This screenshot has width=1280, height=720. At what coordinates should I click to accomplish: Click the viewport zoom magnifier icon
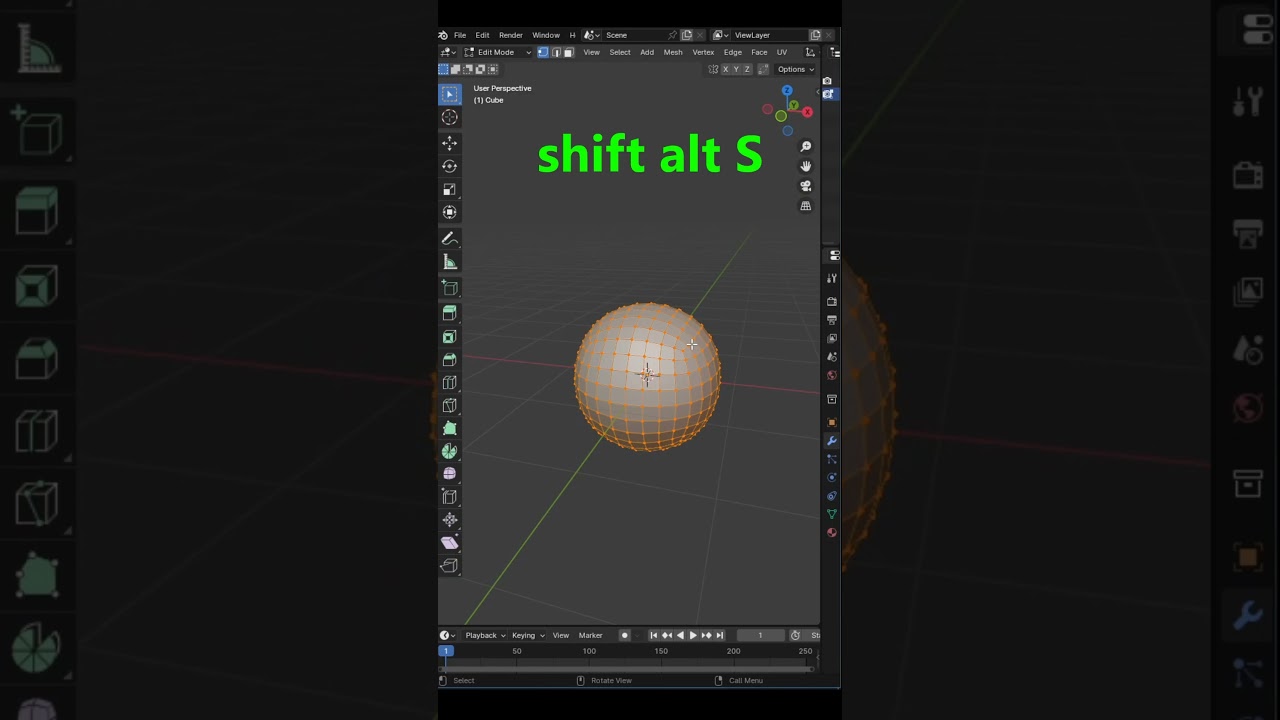[806, 147]
